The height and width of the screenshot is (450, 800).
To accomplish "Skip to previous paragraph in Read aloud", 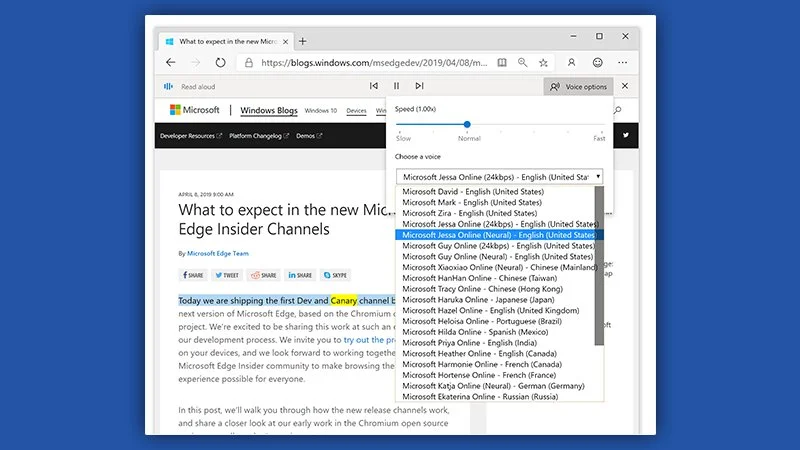I will coord(374,86).
